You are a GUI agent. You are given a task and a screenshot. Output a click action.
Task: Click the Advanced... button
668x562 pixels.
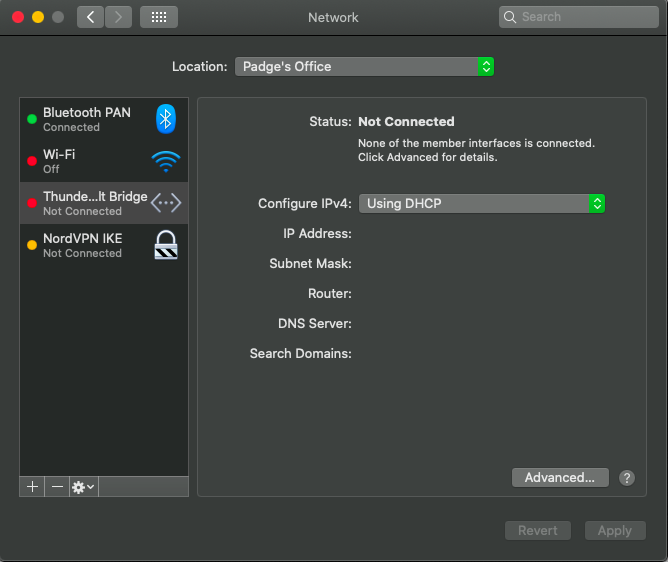click(560, 478)
